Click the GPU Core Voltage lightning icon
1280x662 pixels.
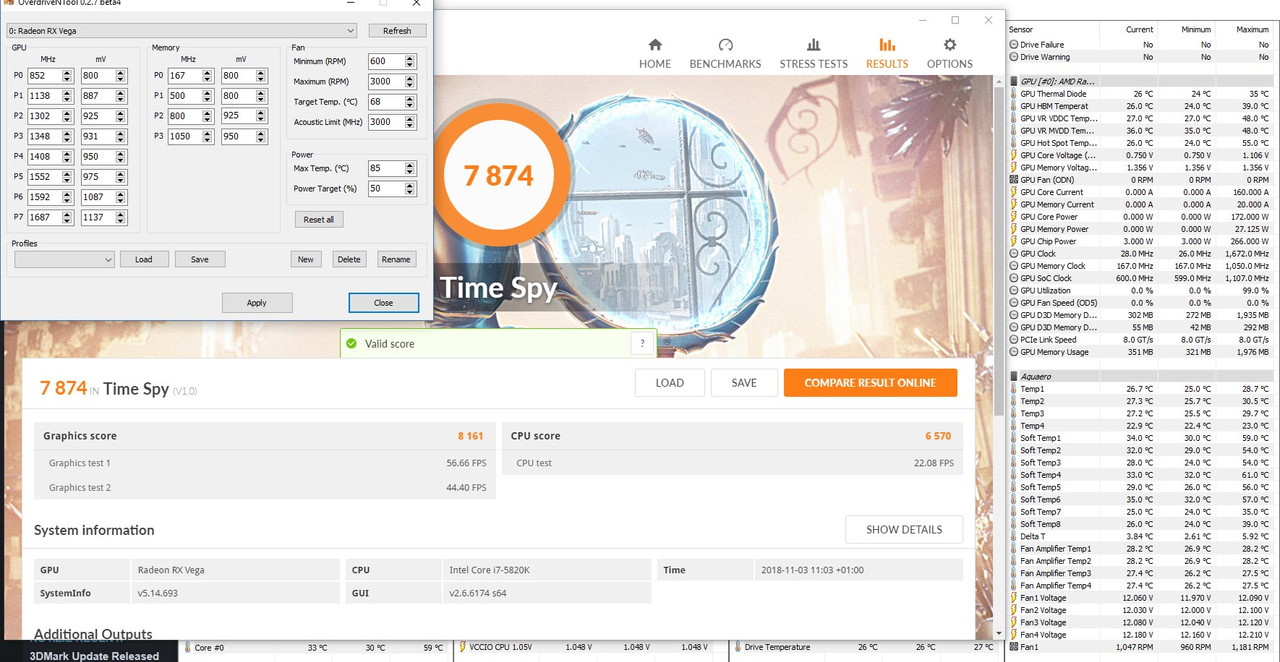[1014, 155]
